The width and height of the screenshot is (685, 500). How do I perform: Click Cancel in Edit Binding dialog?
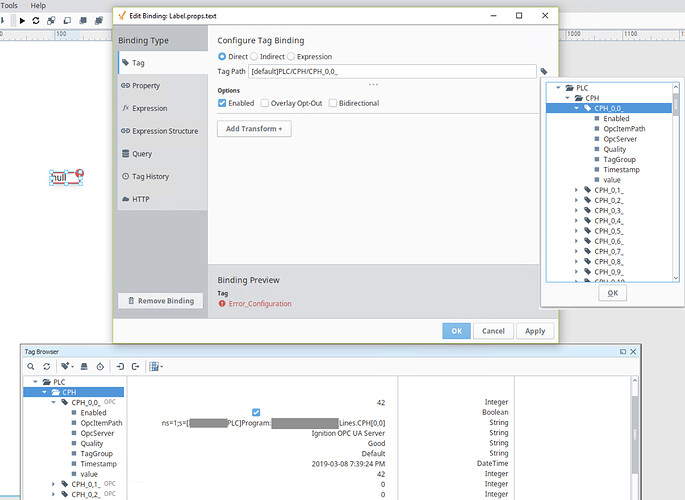coord(493,331)
